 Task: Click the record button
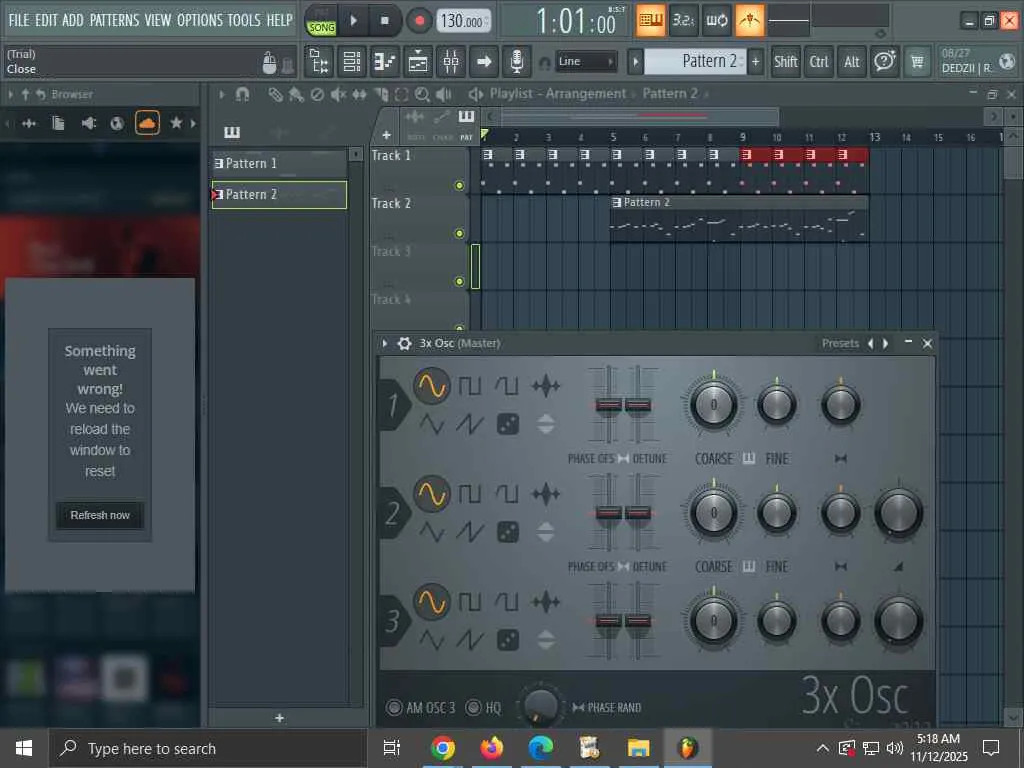(x=419, y=21)
